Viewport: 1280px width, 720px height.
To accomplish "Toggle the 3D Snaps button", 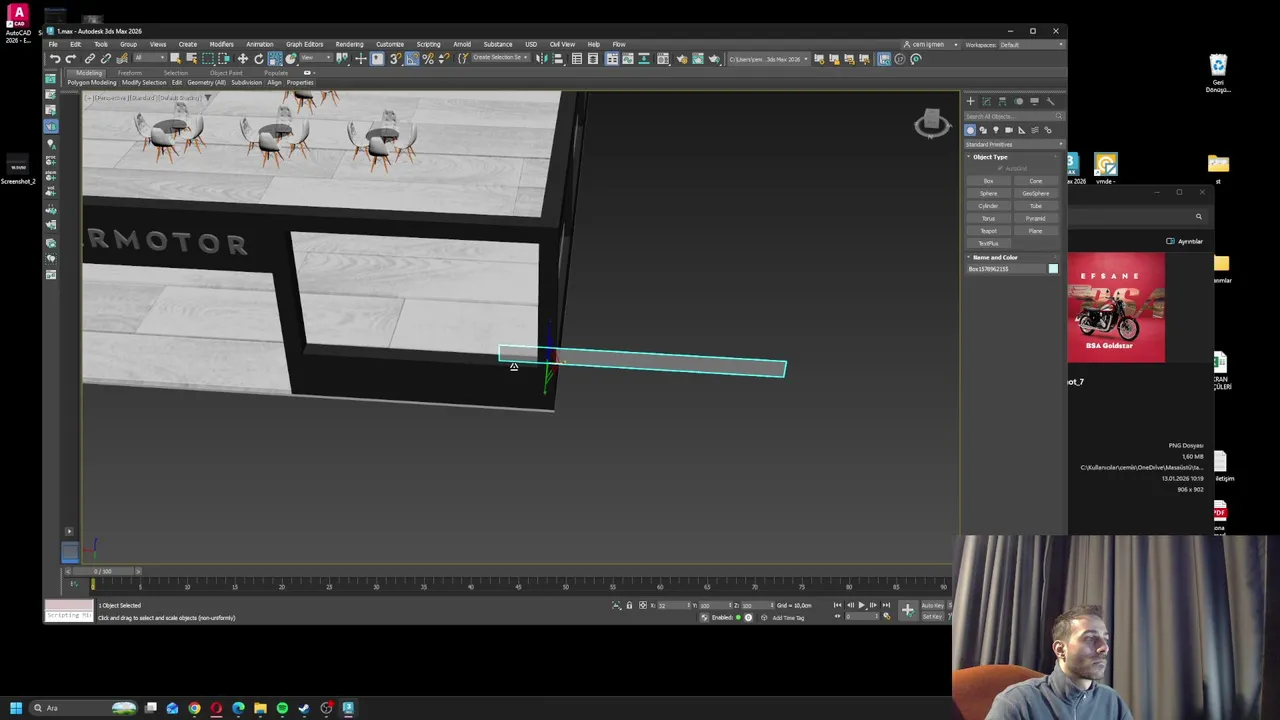I will point(395,59).
